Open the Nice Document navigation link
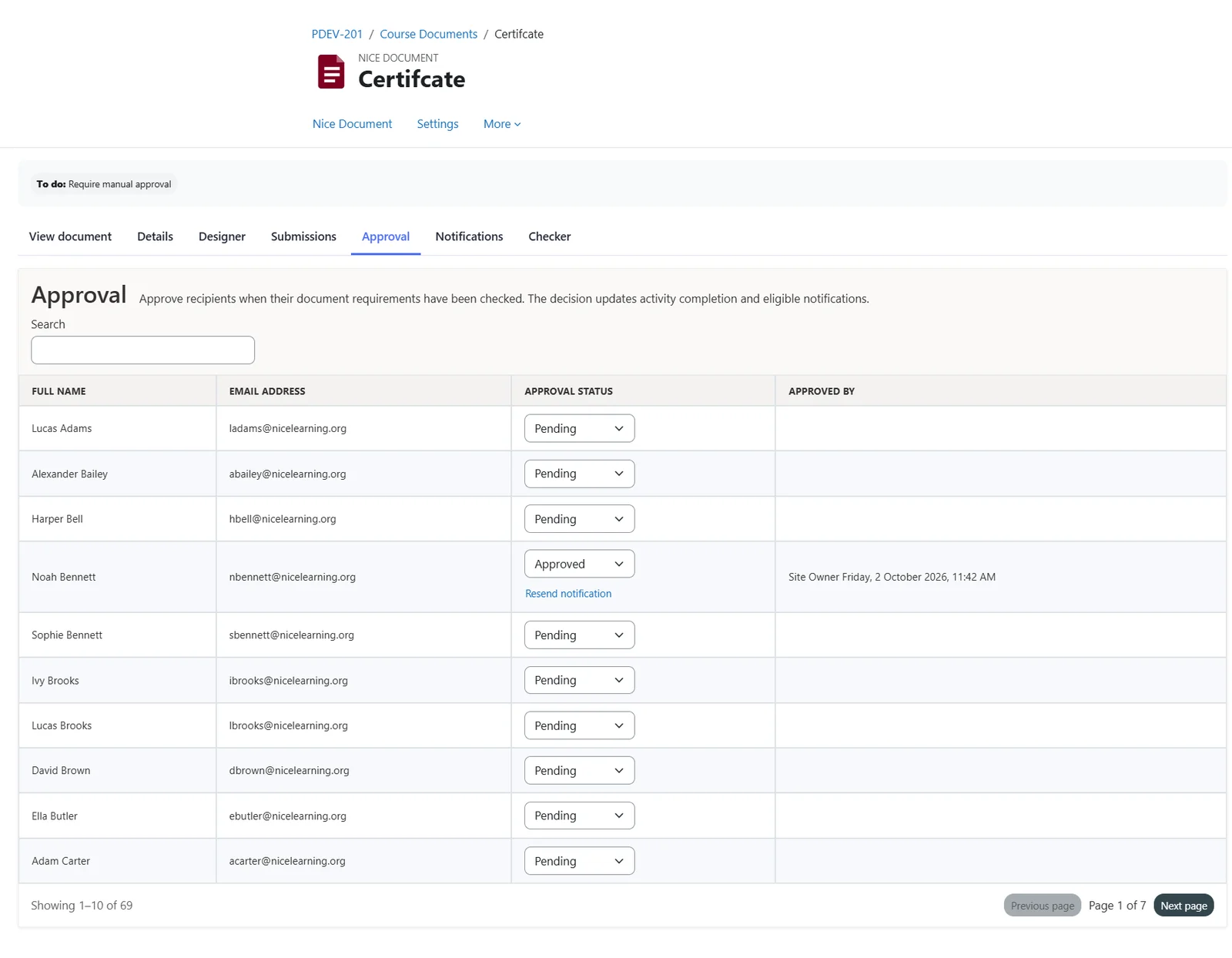The width and height of the screenshot is (1232, 958). click(x=352, y=124)
